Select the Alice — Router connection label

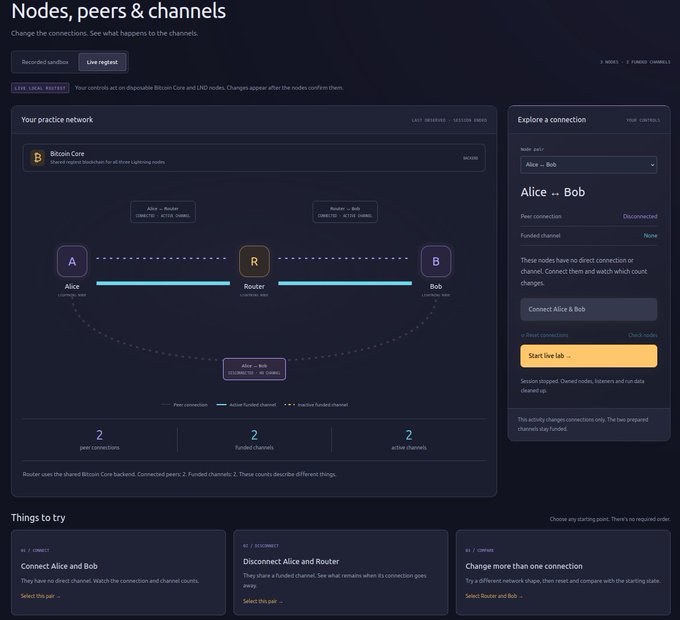pyautogui.click(x=163, y=212)
